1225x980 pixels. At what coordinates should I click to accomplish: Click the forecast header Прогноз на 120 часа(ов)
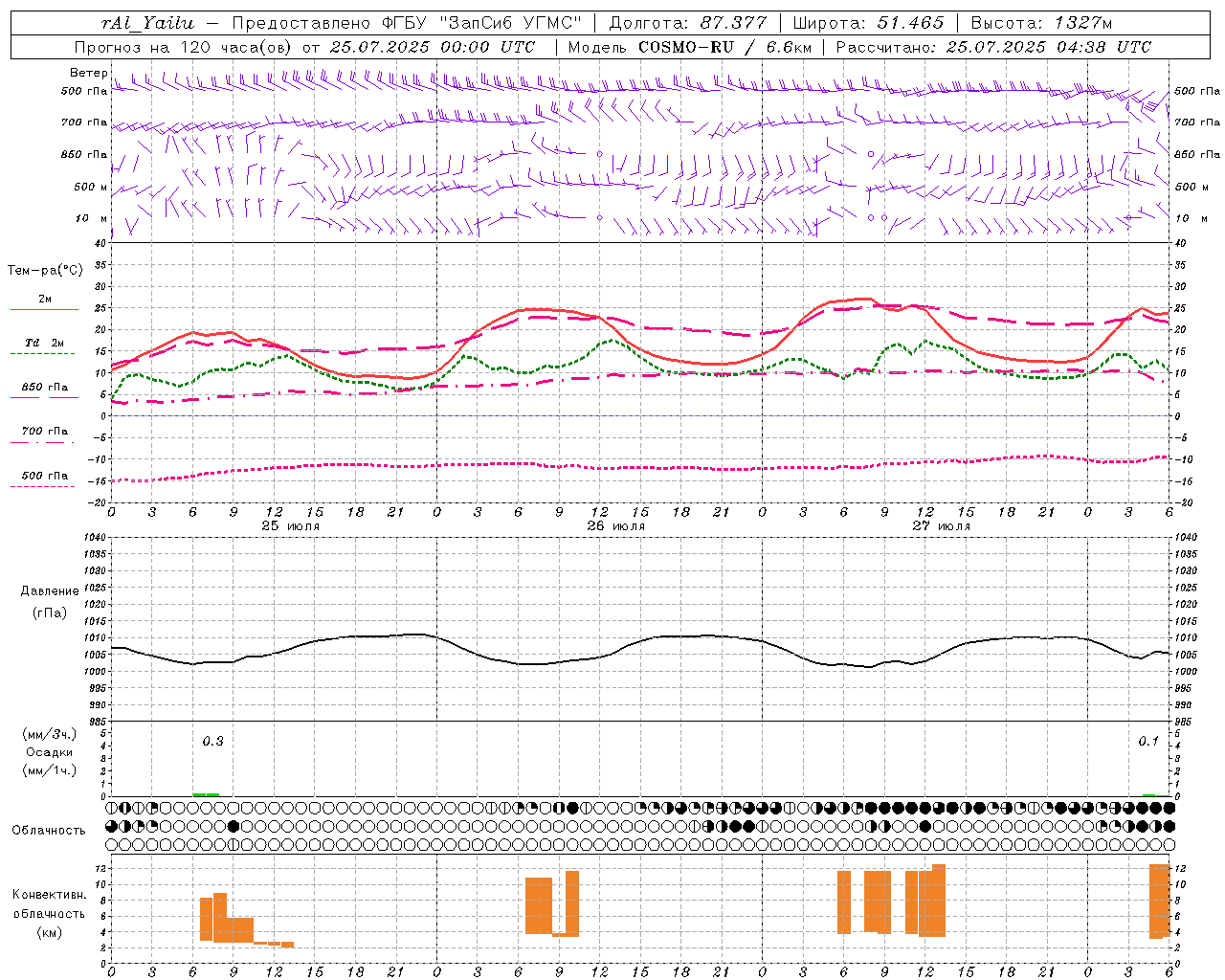185,47
